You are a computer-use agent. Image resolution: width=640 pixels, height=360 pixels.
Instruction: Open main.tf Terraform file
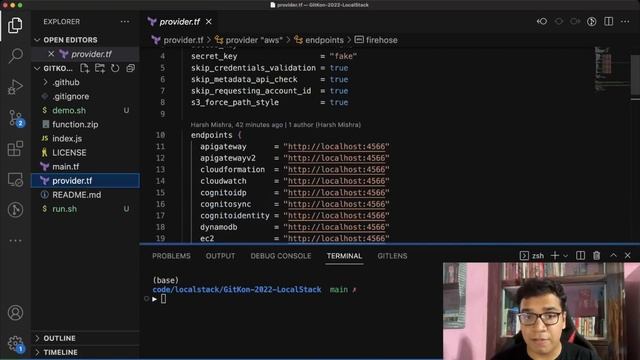[x=65, y=167]
